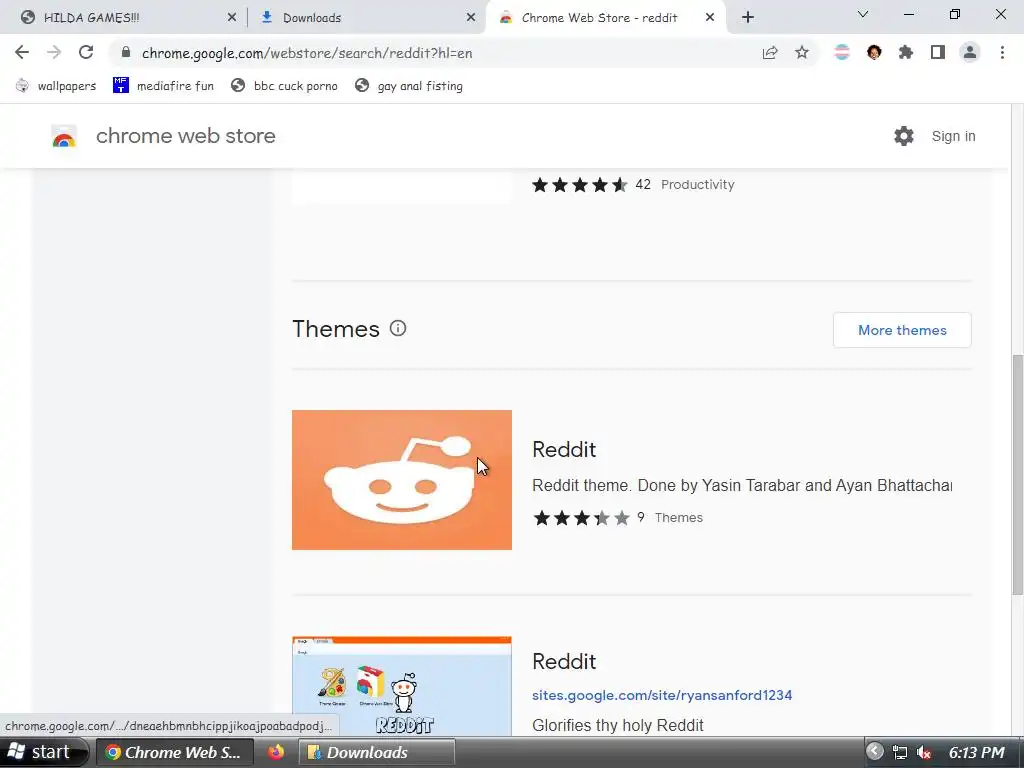
Task: Click the network tray icon
Action: pos(899,752)
